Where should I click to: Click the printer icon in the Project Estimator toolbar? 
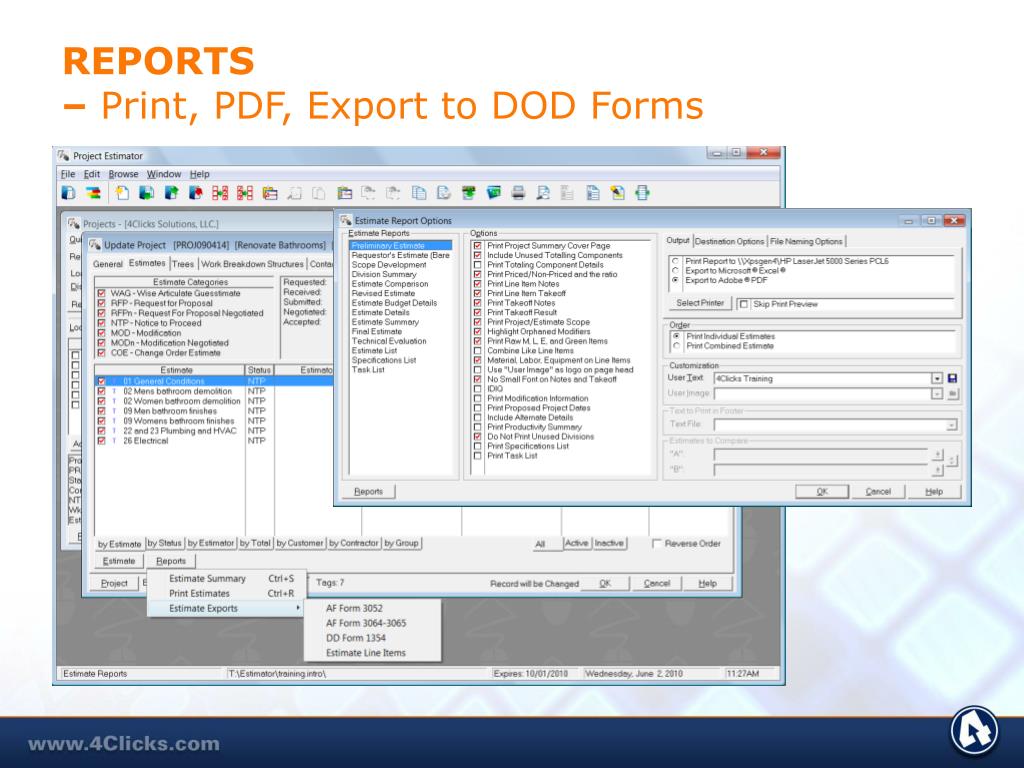(x=519, y=193)
